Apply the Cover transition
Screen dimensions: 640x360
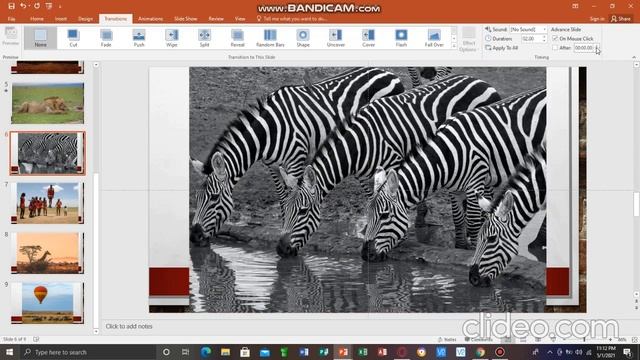(368, 38)
